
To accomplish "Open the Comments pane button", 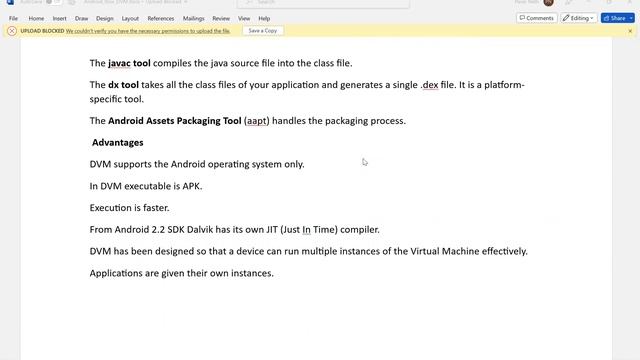I will click(537, 18).
